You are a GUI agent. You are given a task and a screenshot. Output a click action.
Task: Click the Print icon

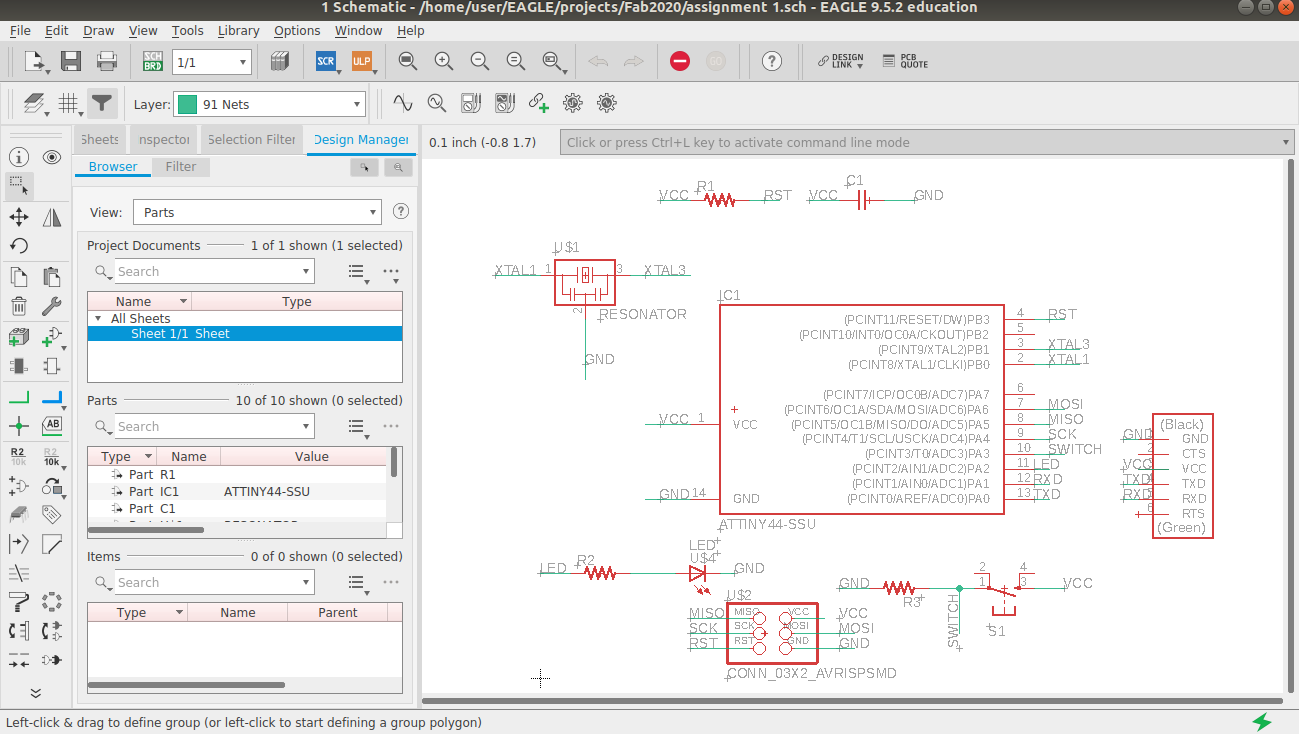click(x=107, y=61)
